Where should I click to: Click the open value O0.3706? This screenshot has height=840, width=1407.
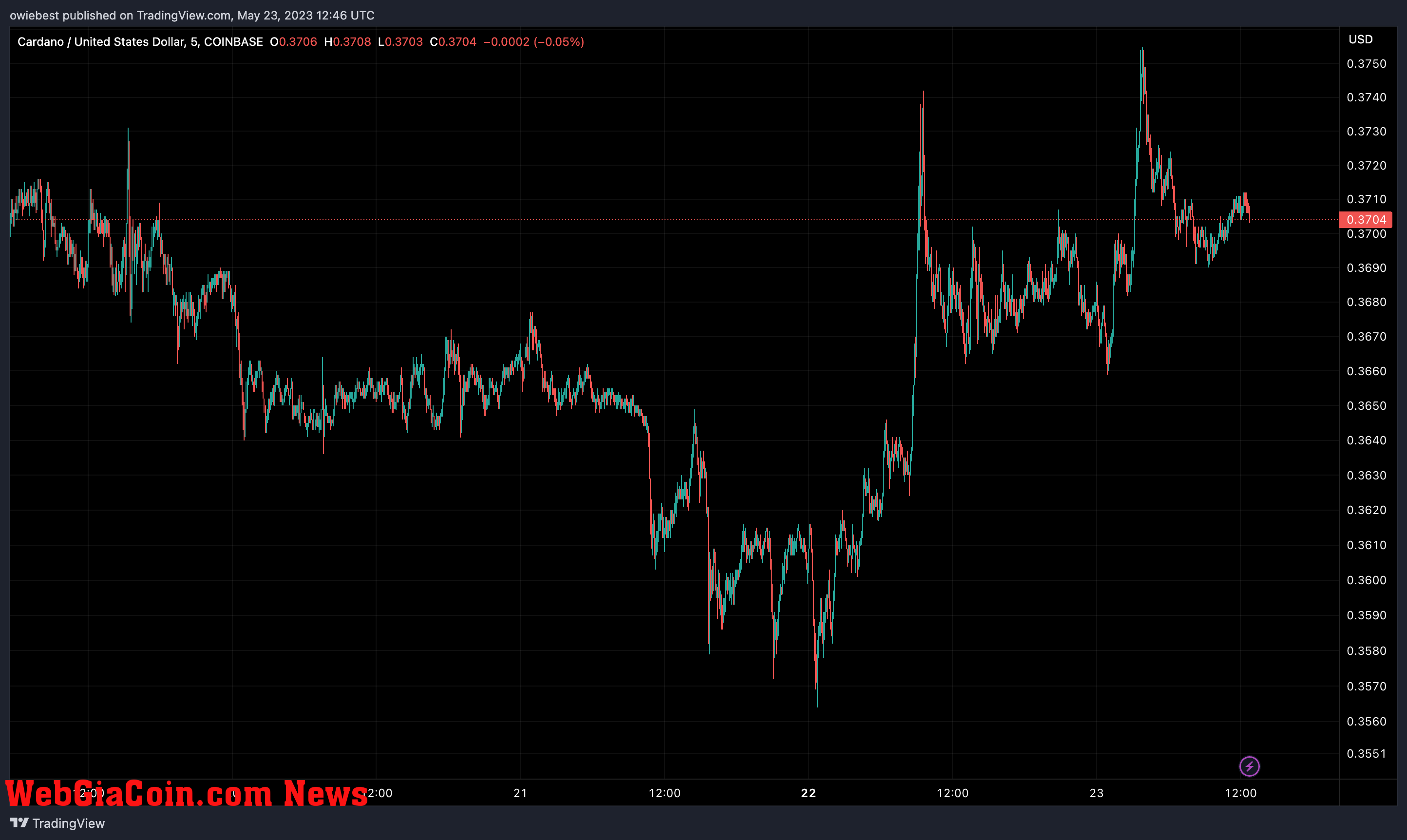(293, 42)
